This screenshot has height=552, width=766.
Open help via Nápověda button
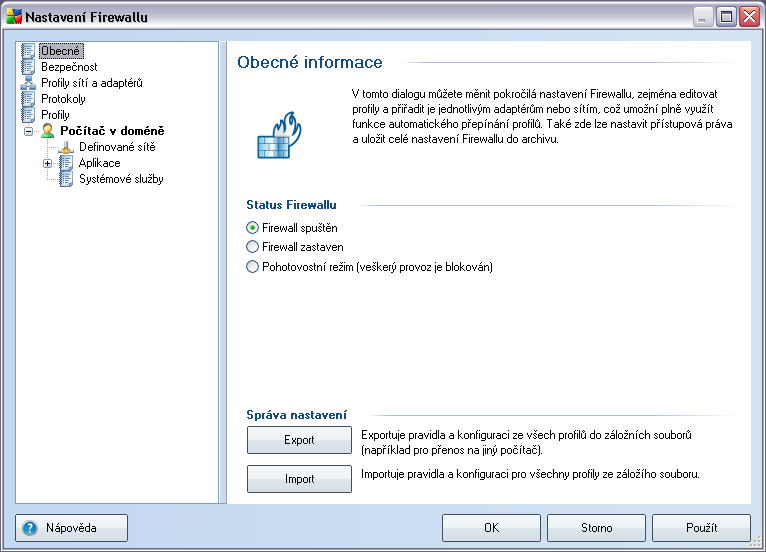tap(71, 528)
